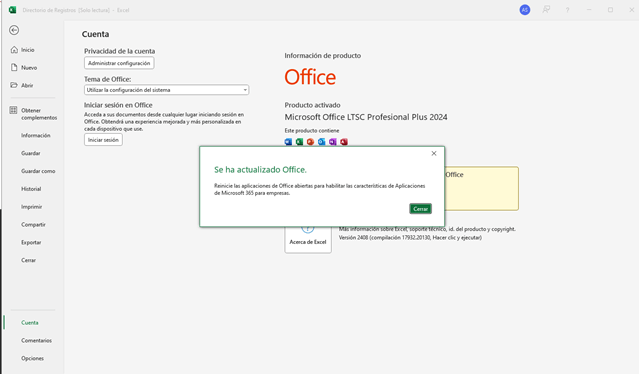
Task: Click the Access app icon
Action: click(344, 142)
